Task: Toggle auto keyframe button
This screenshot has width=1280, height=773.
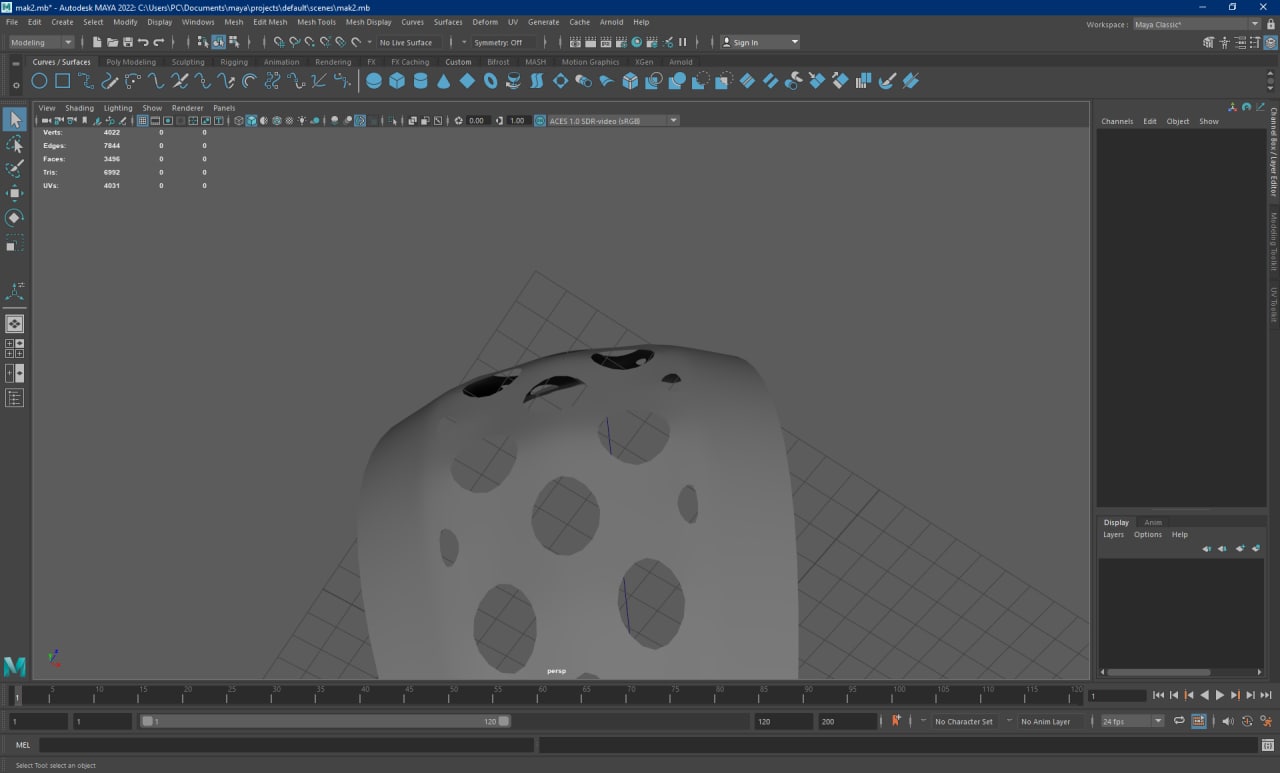Action: [1247, 721]
